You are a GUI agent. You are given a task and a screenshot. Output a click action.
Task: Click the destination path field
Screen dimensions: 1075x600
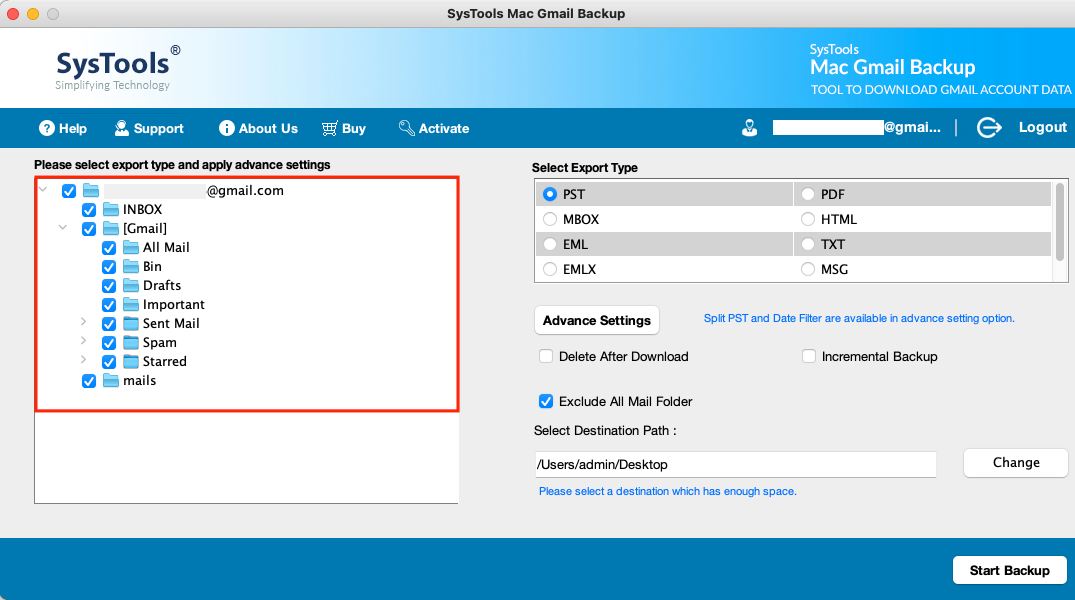[x=735, y=464]
